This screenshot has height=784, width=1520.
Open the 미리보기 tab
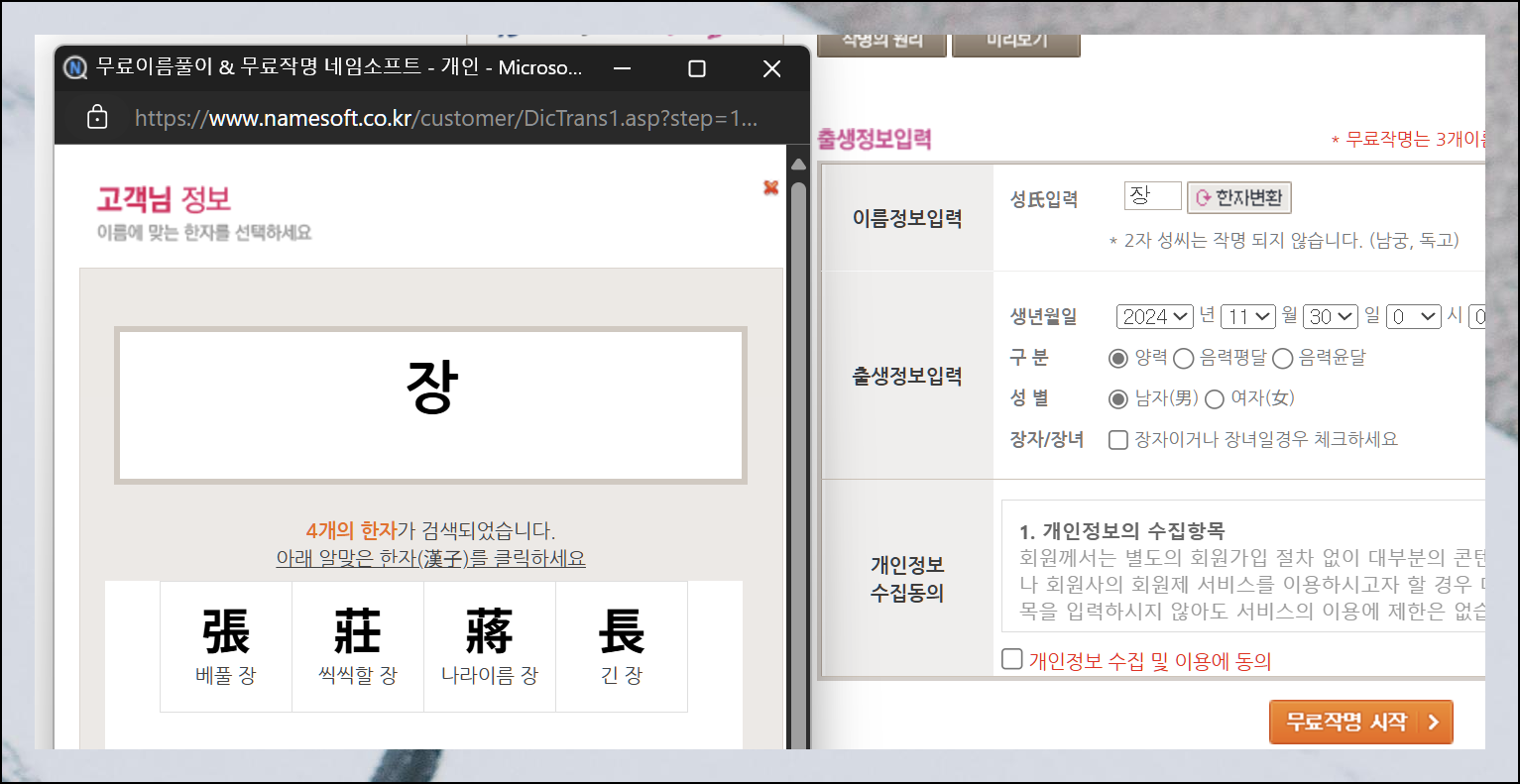(1016, 44)
